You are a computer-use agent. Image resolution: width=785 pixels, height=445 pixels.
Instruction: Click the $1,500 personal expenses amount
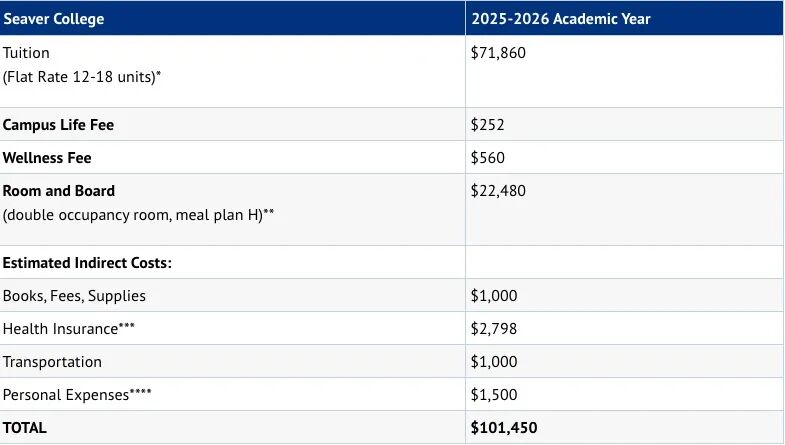point(494,395)
